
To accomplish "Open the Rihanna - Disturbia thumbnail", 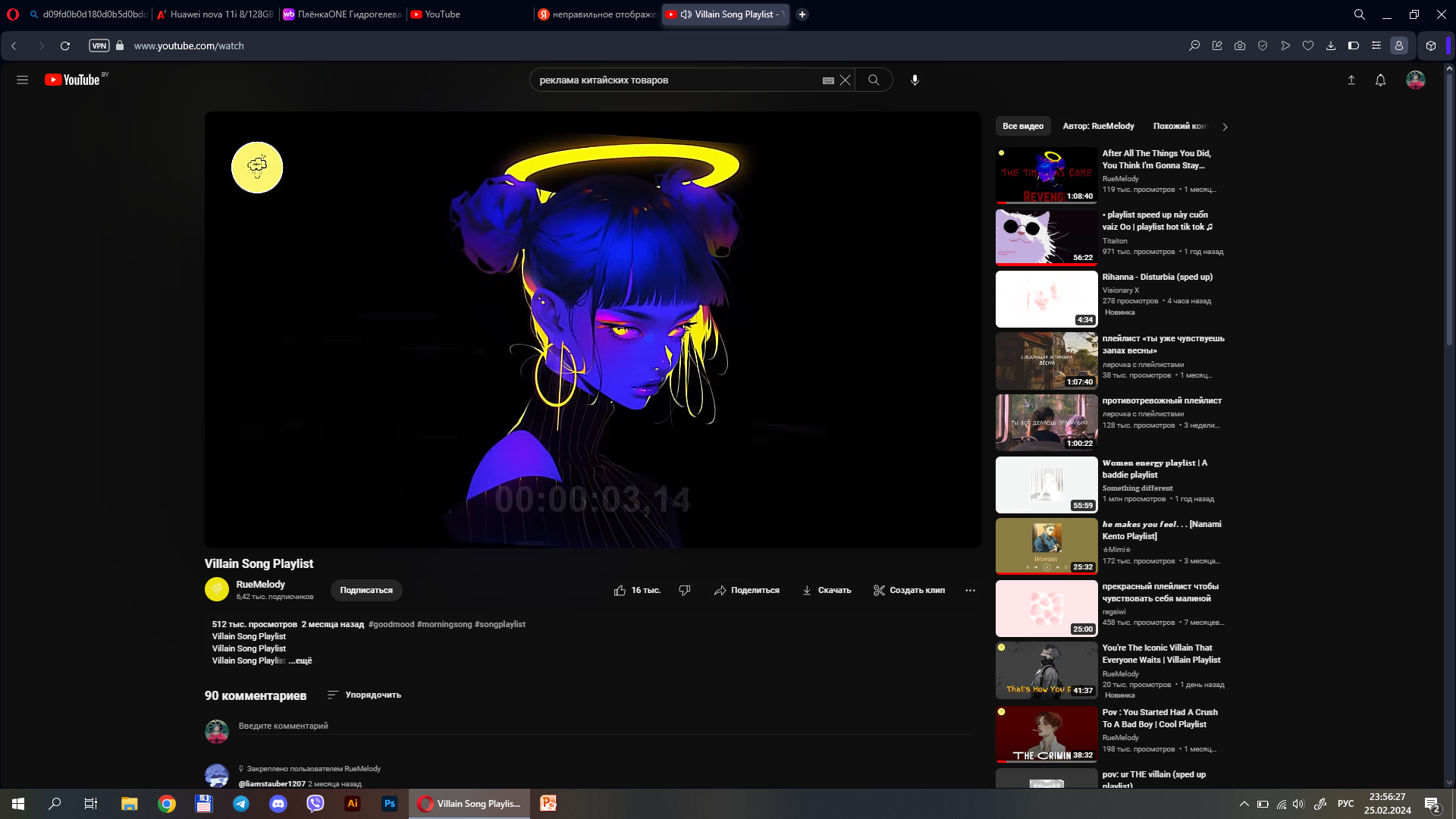I will tap(1046, 299).
